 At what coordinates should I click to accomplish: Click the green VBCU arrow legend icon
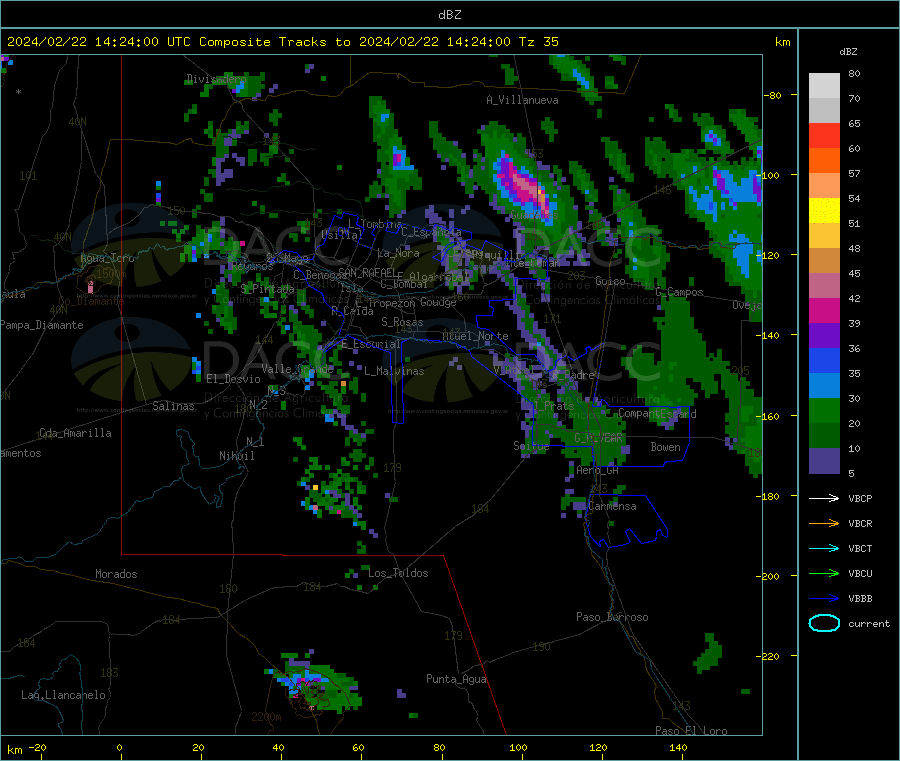click(x=824, y=573)
